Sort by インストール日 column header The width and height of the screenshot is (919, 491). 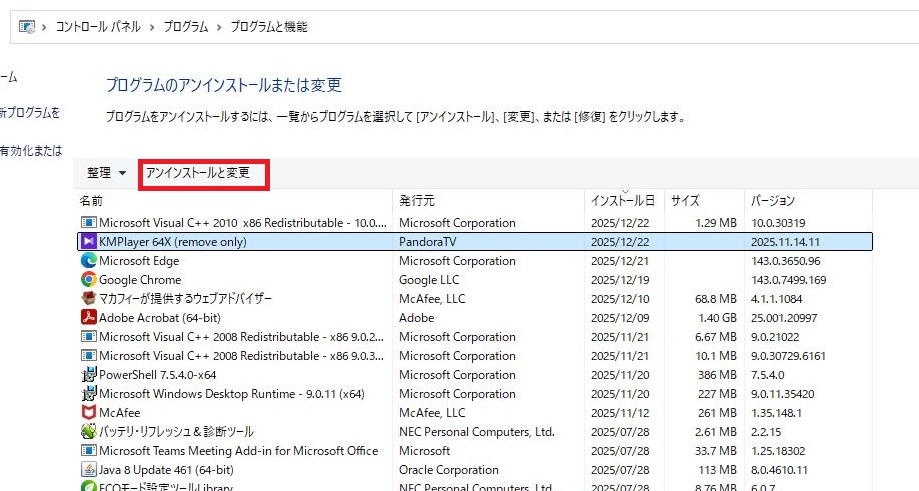pyautogui.click(x=622, y=201)
